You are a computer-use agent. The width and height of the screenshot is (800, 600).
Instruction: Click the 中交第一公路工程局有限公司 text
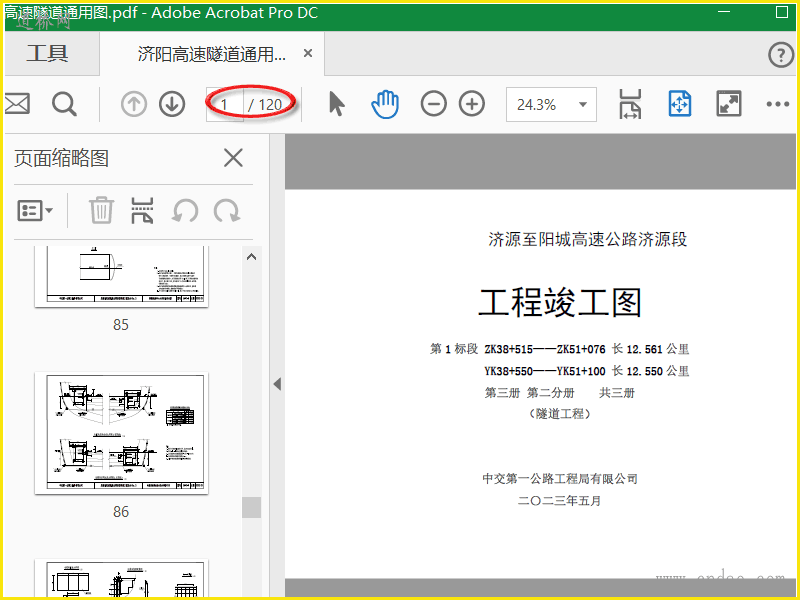tap(560, 479)
